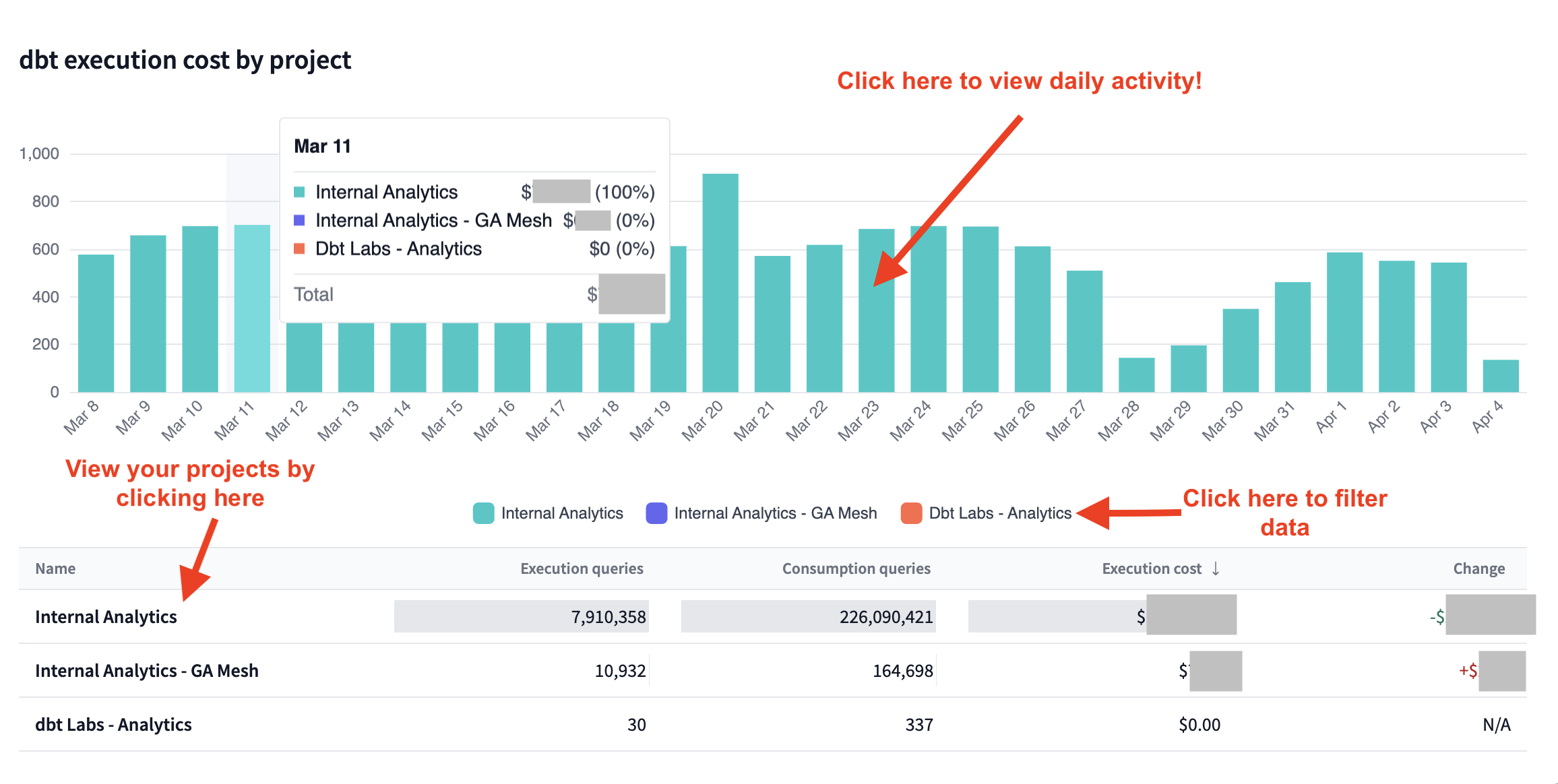
Task: Select the Name column header
Action: tap(55, 568)
